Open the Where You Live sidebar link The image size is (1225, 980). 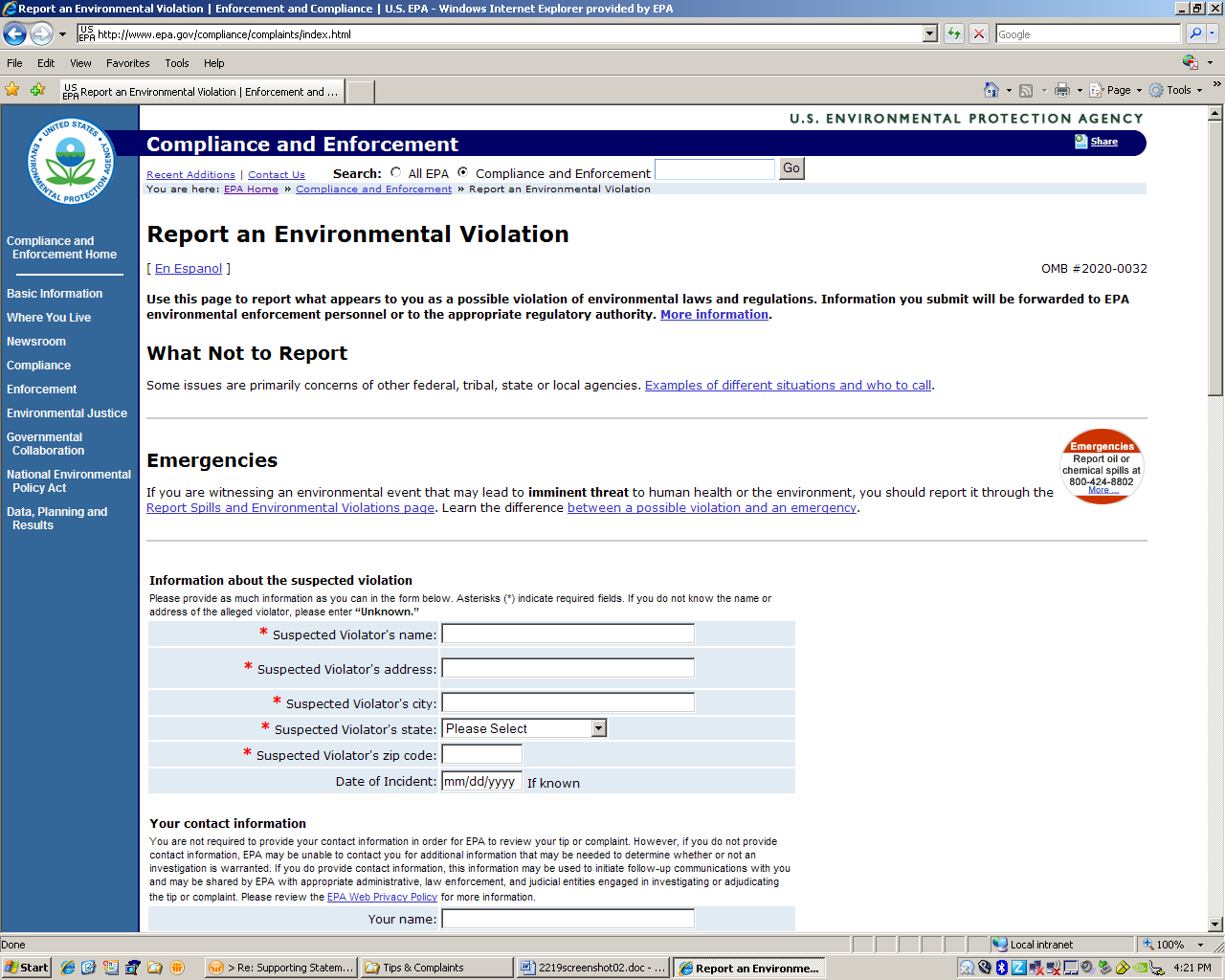pos(49,318)
